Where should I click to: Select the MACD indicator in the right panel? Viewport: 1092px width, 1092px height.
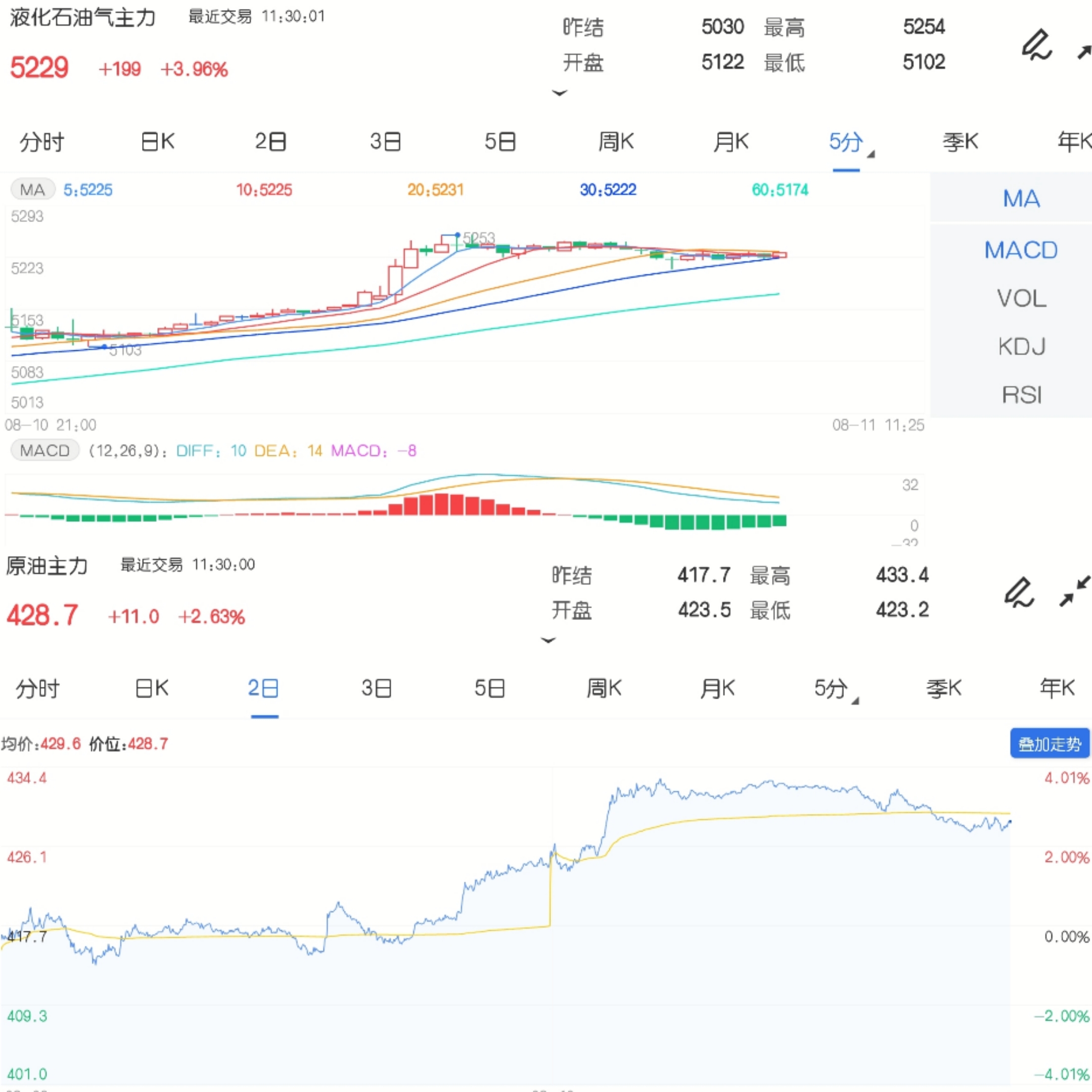click(x=1021, y=250)
